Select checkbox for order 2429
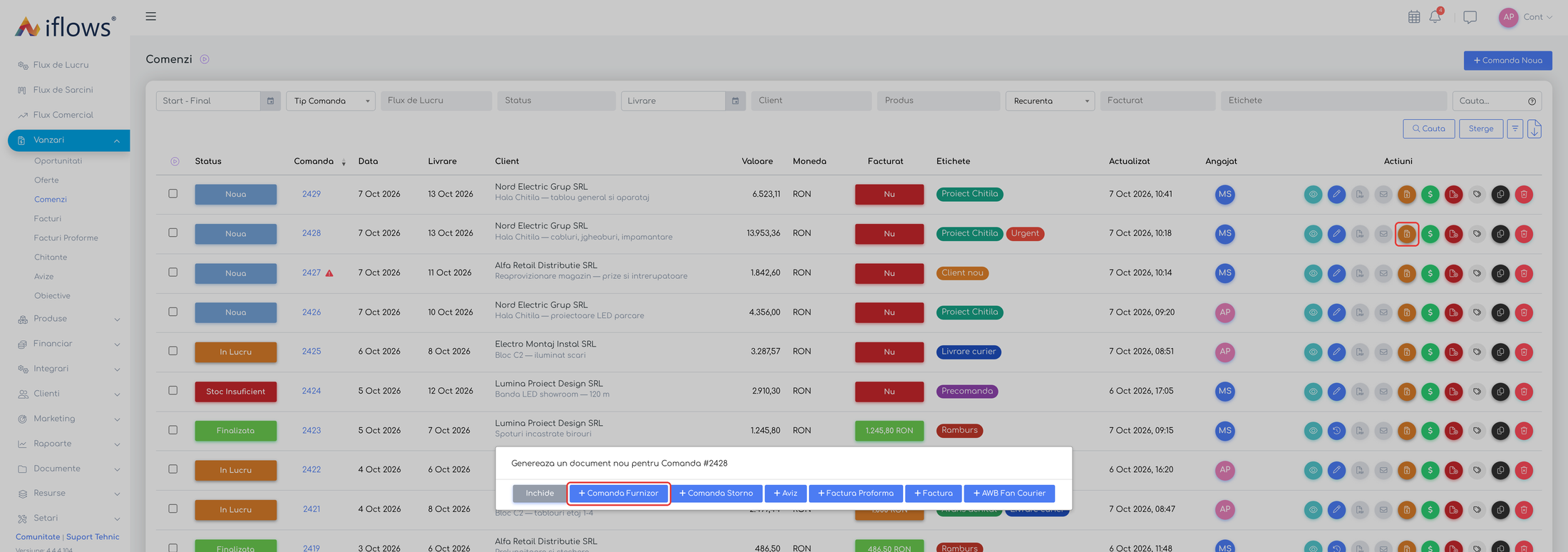This screenshot has width=1568, height=552. [x=173, y=193]
